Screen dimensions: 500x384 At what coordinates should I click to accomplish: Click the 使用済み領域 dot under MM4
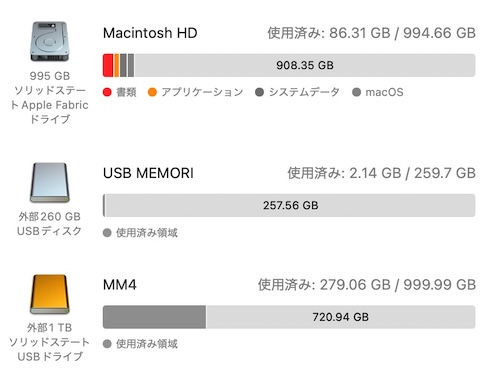coord(107,344)
